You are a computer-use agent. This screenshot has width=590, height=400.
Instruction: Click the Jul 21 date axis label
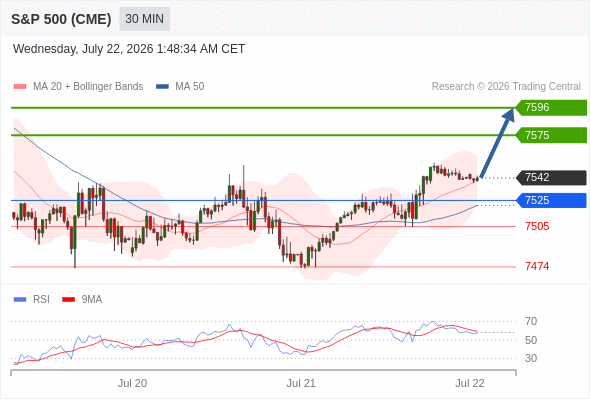[x=301, y=383]
